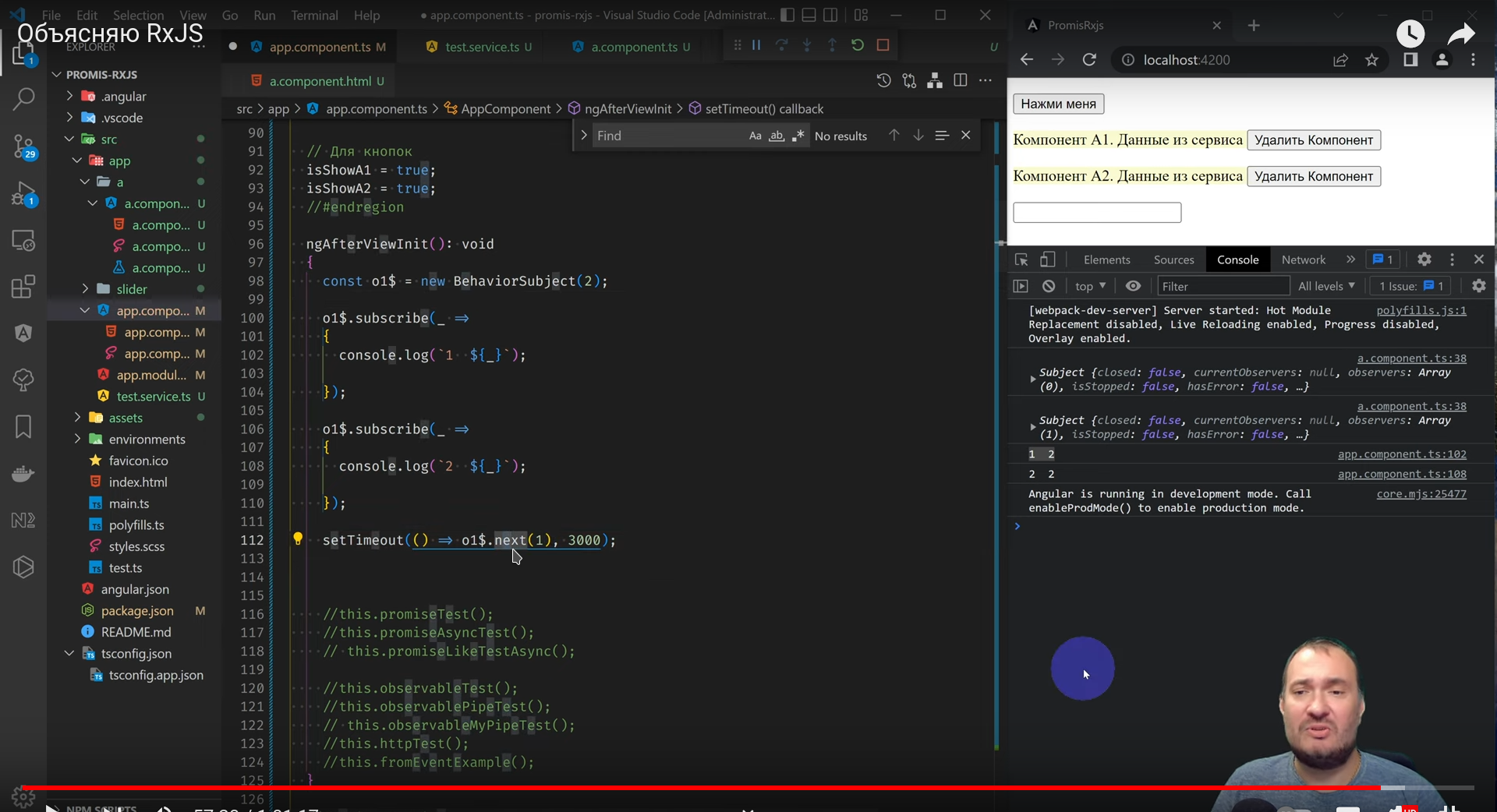This screenshot has height=812, width=1497.
Task: Clear the DevTools console
Action: tap(1049, 286)
